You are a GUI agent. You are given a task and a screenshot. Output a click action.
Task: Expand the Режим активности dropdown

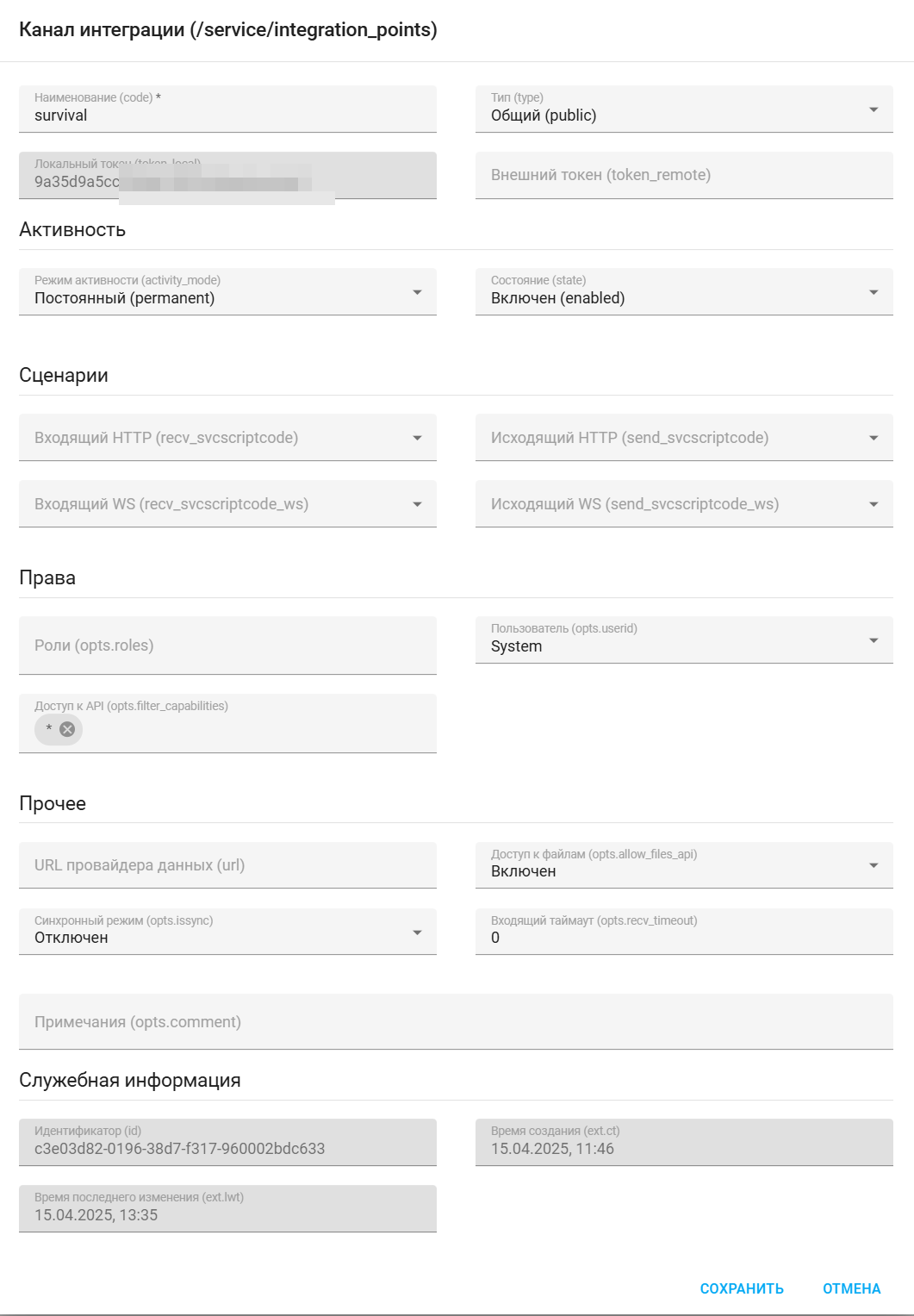[227, 292]
